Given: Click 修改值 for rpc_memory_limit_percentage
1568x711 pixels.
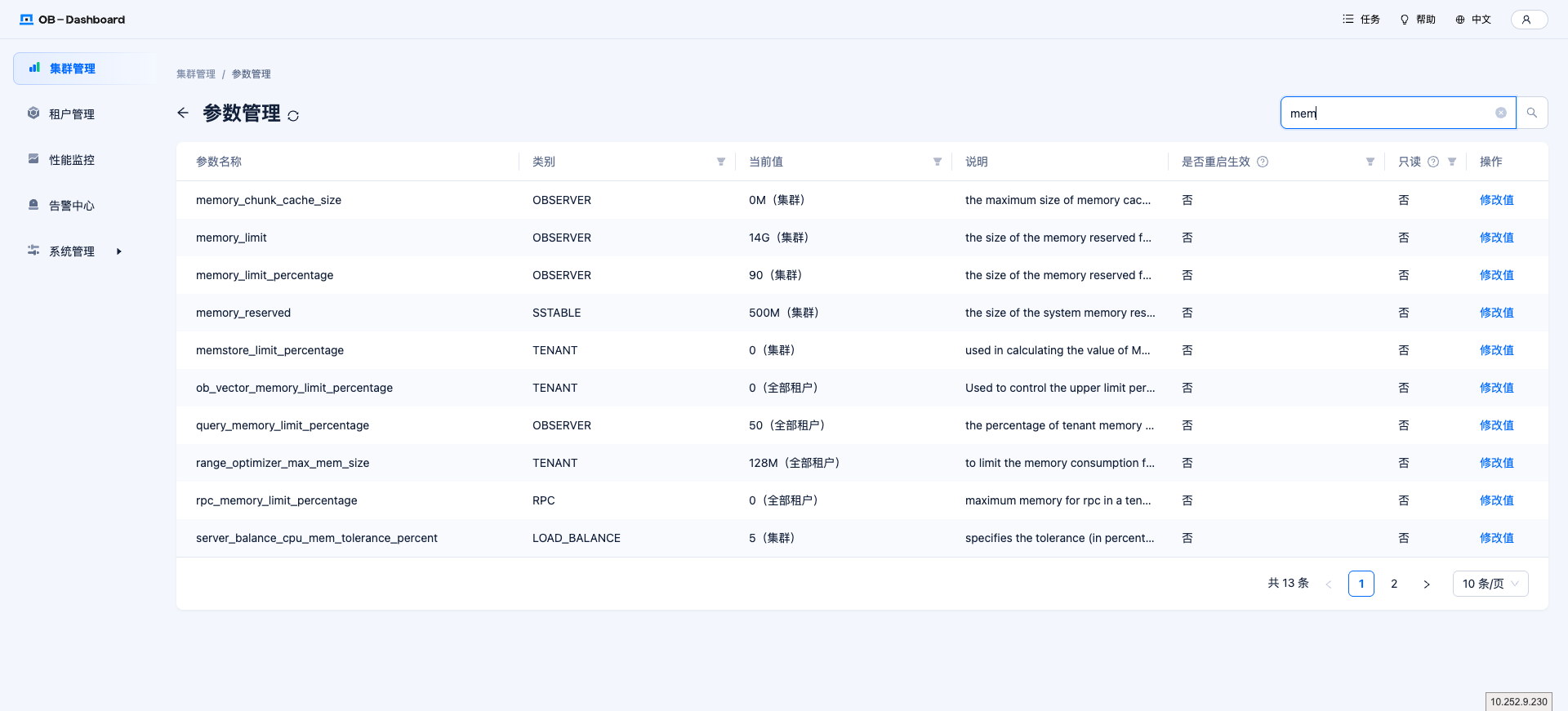Looking at the screenshot, I should click(1496, 500).
